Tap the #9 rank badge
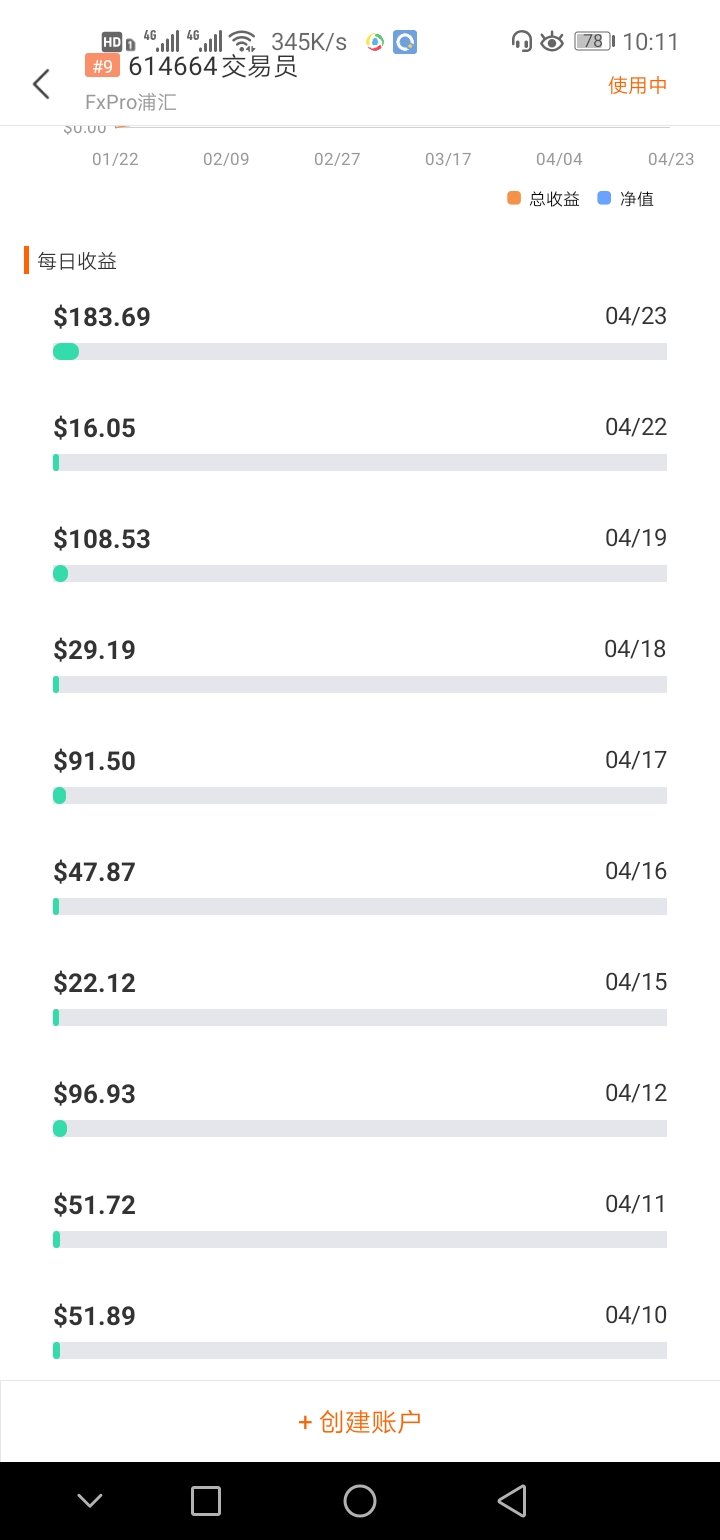Viewport: 720px width, 1540px height. point(102,66)
